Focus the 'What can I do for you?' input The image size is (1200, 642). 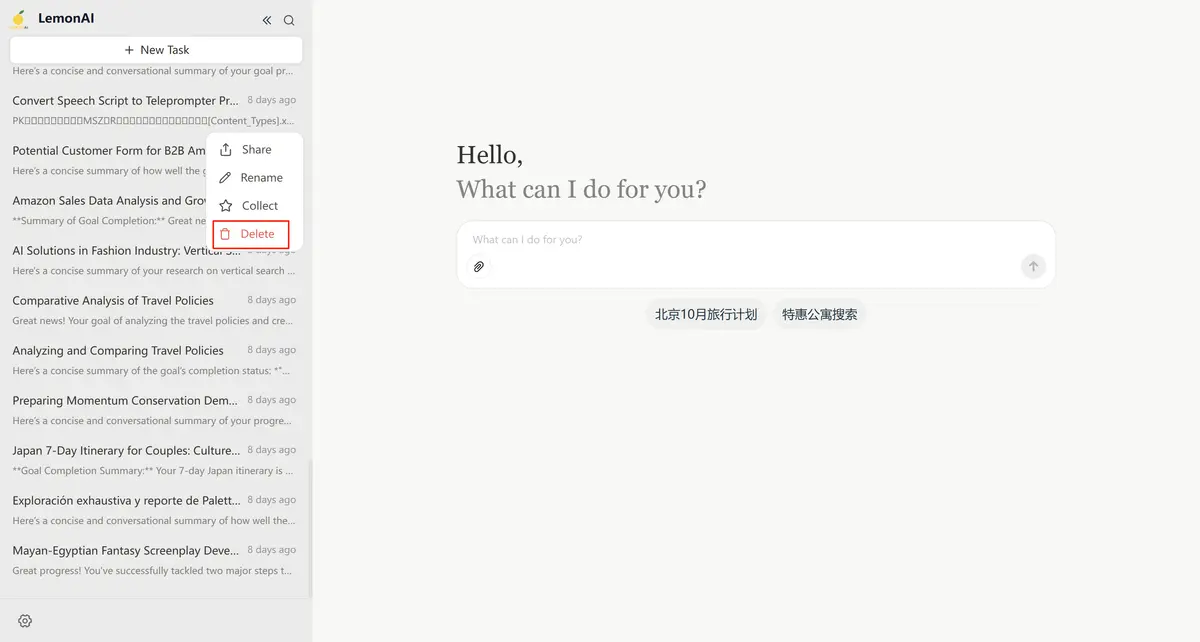(x=740, y=240)
